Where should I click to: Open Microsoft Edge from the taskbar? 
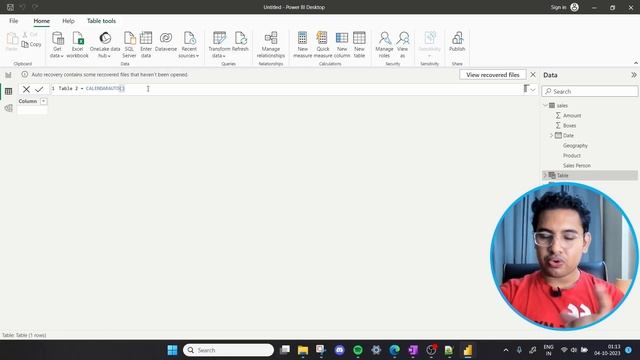coord(394,350)
